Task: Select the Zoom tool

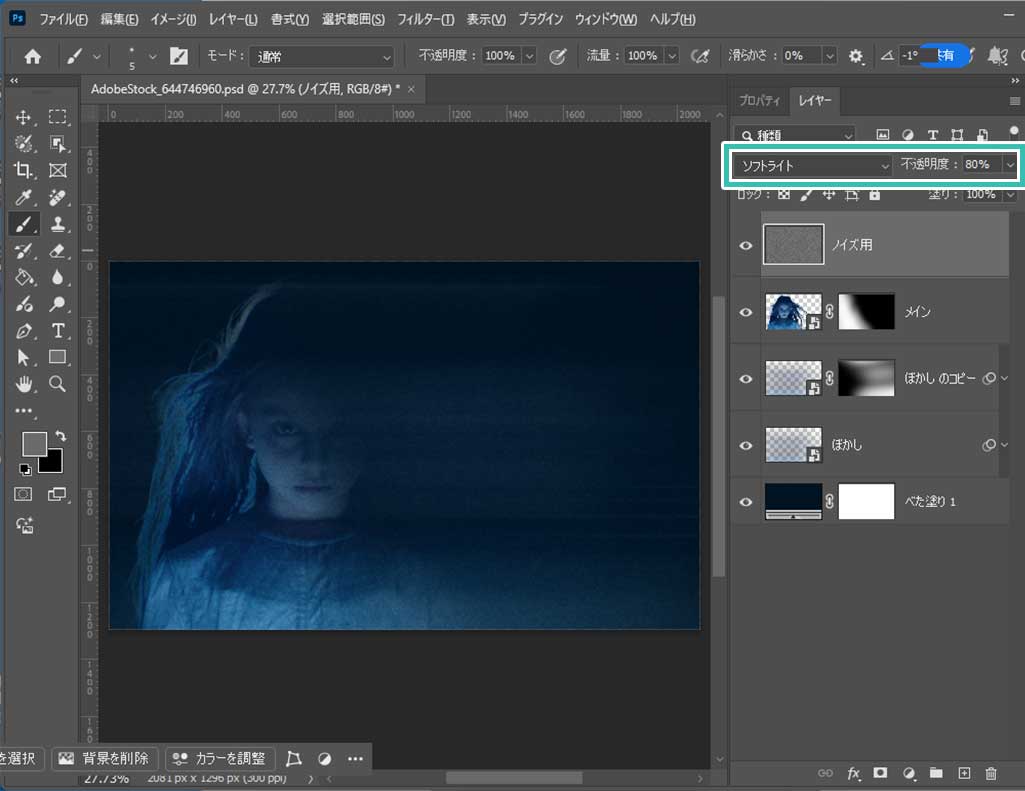Action: coord(58,383)
